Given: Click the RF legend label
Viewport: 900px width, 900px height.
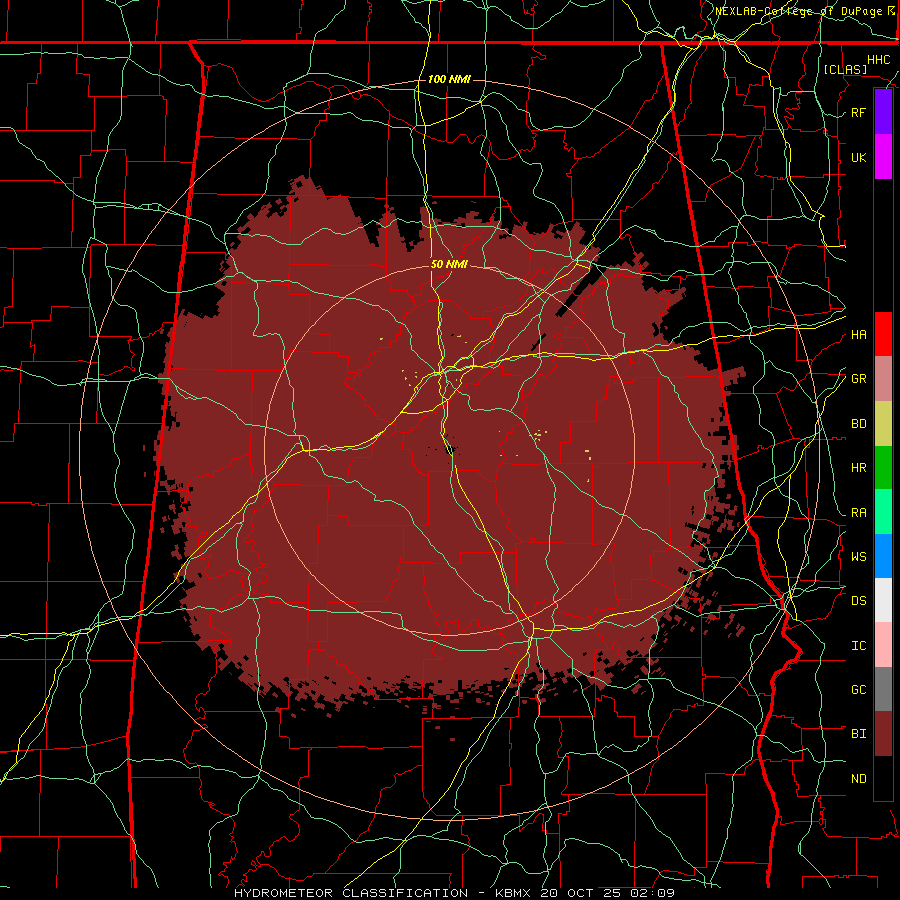Looking at the screenshot, I should tap(859, 112).
